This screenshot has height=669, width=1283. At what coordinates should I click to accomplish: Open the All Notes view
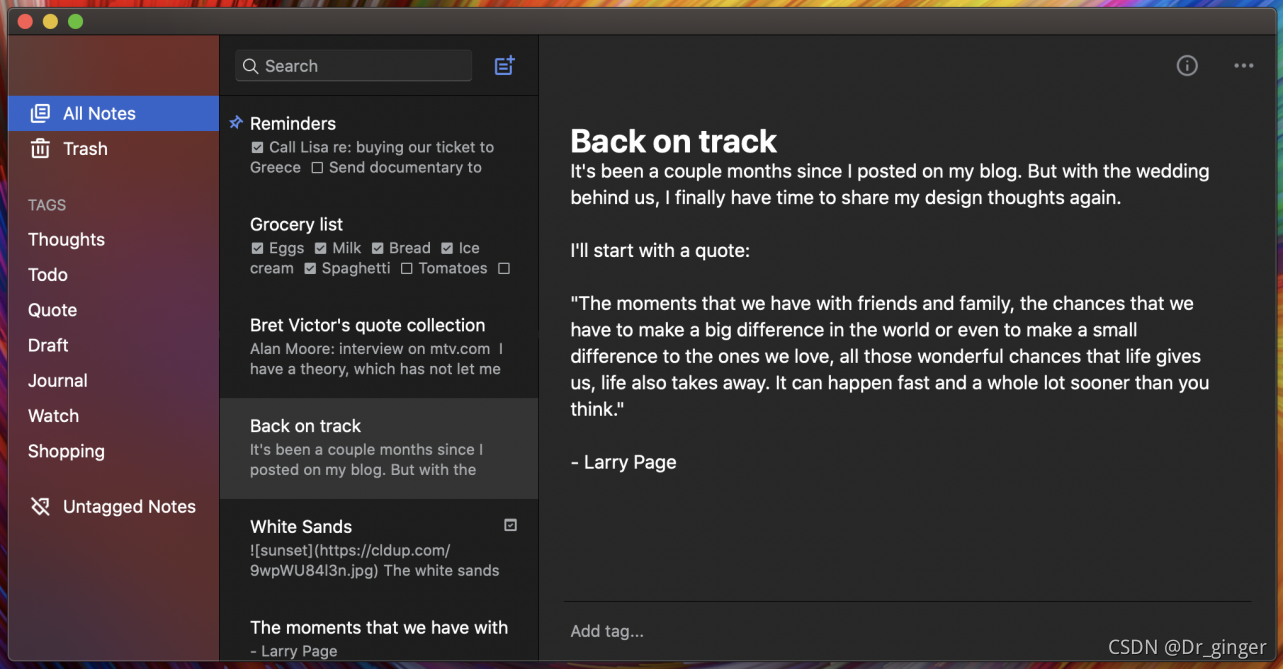[113, 113]
